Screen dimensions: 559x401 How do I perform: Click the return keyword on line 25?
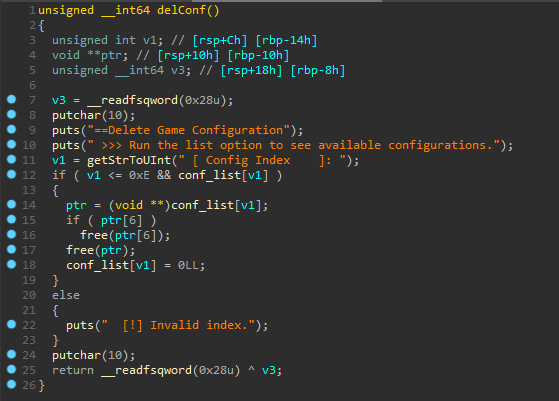click(73, 370)
